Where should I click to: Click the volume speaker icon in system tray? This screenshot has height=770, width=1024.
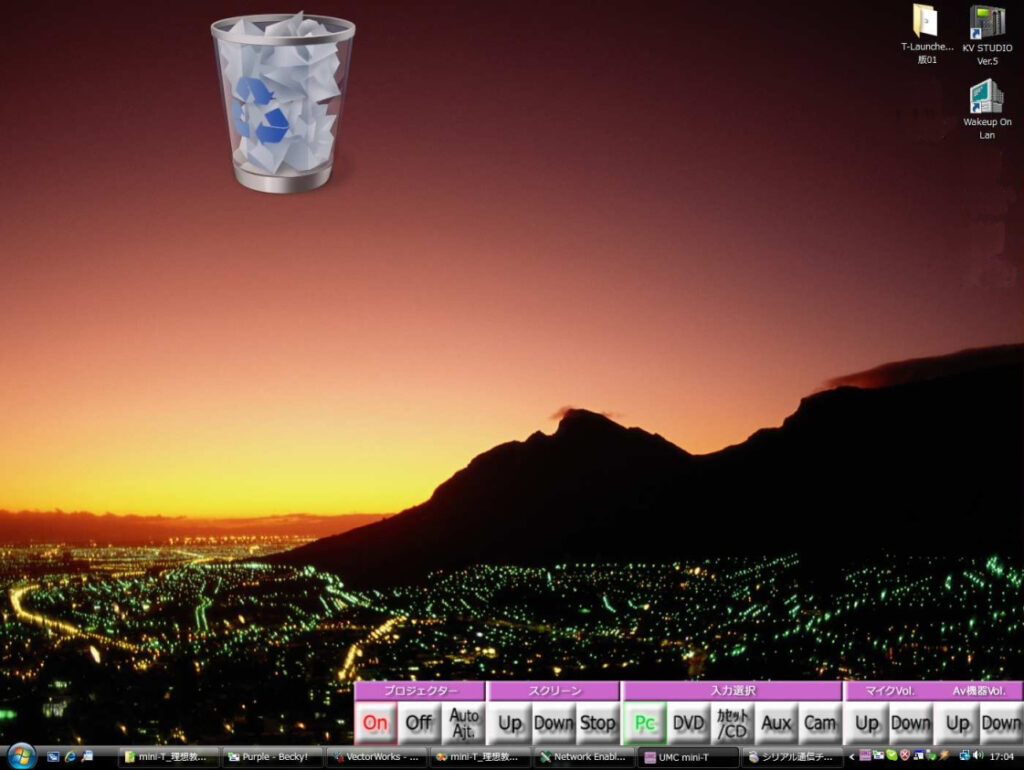point(977,756)
